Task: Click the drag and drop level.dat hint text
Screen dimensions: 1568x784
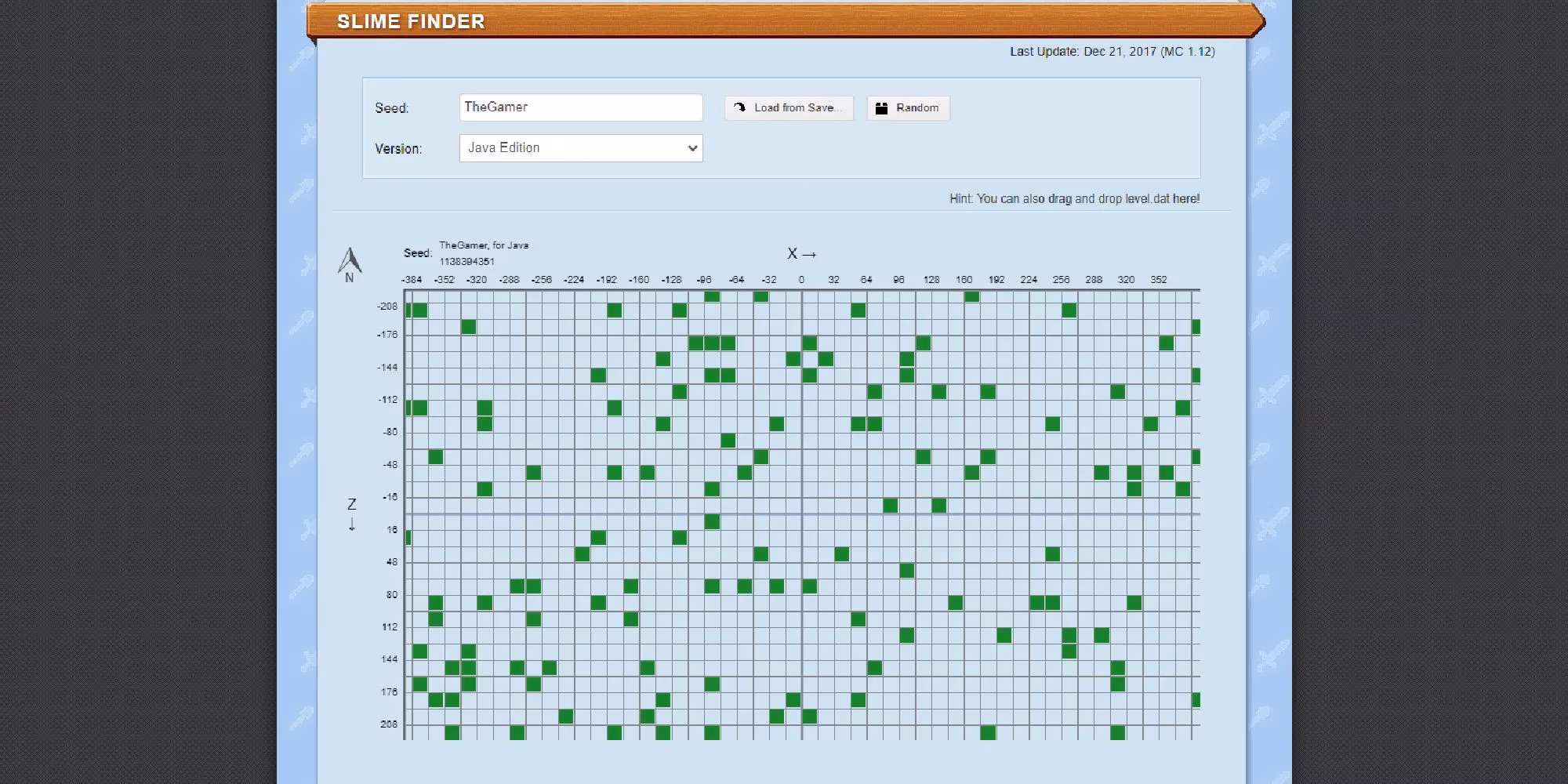Action: coord(1074,199)
